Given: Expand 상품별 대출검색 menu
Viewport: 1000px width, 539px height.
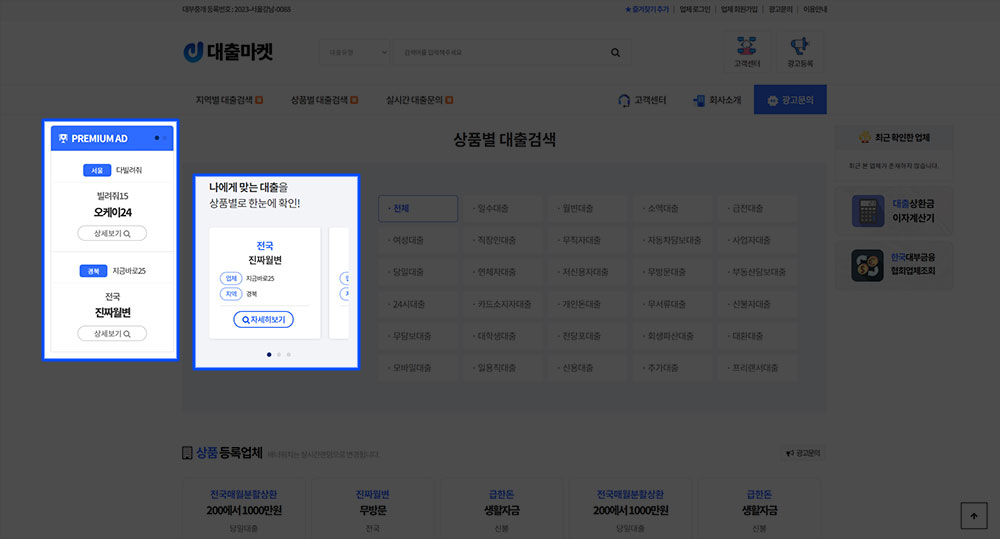Looking at the screenshot, I should pos(324,100).
